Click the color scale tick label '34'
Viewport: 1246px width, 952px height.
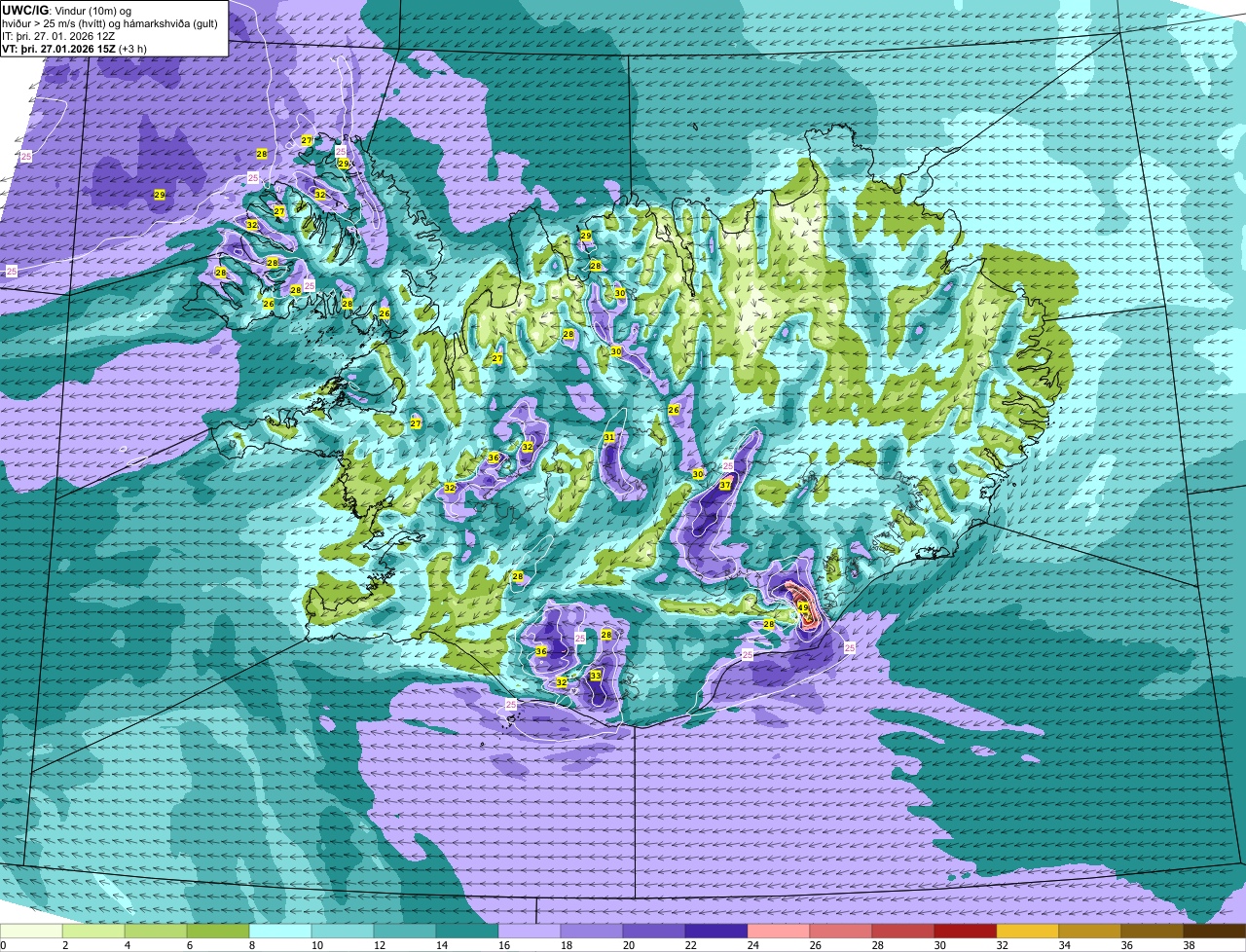(x=1064, y=945)
